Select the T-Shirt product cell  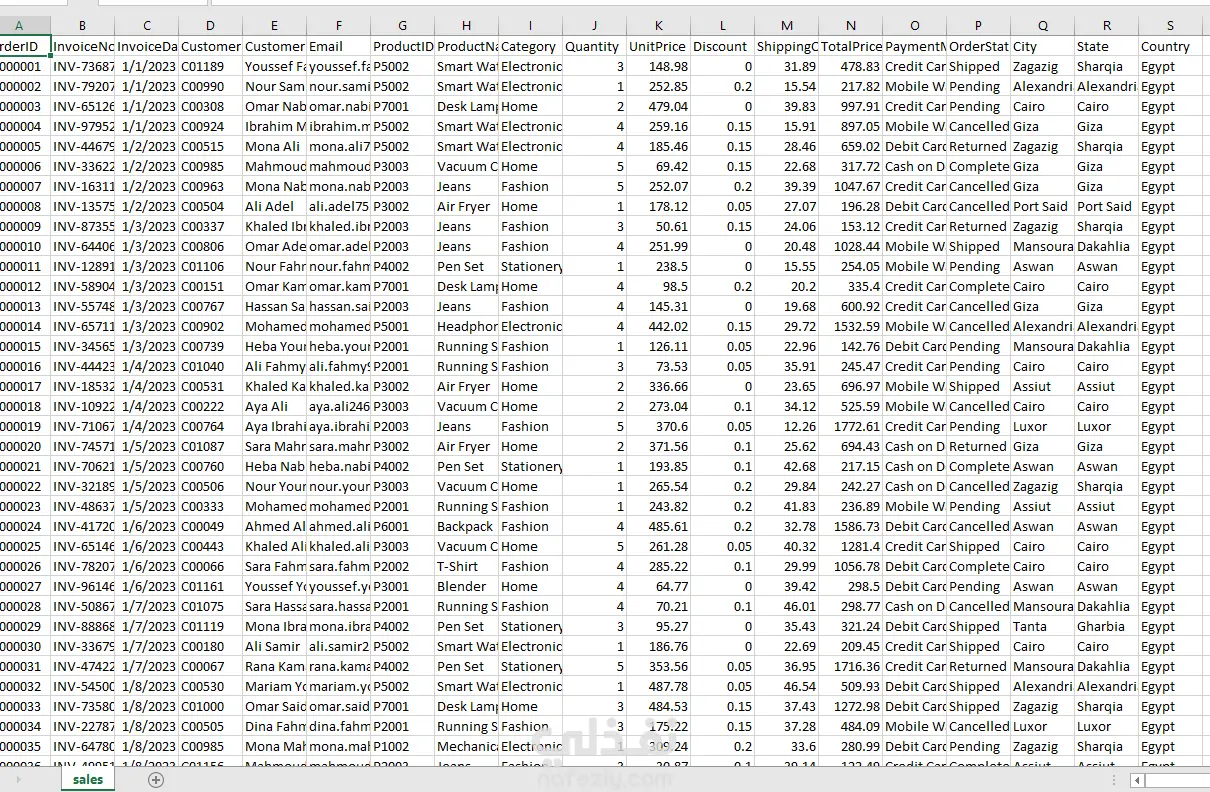467,566
